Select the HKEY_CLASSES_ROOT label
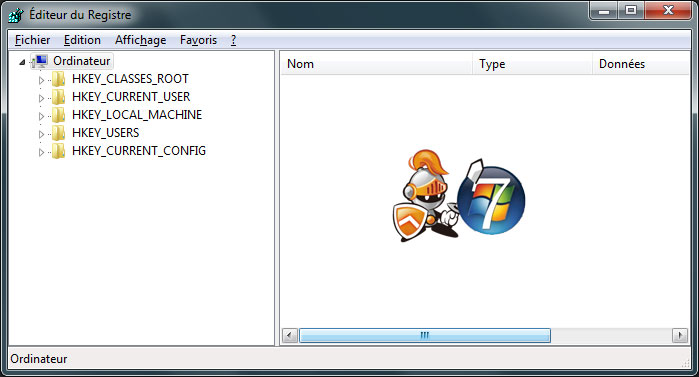The image size is (699, 377). point(130,79)
